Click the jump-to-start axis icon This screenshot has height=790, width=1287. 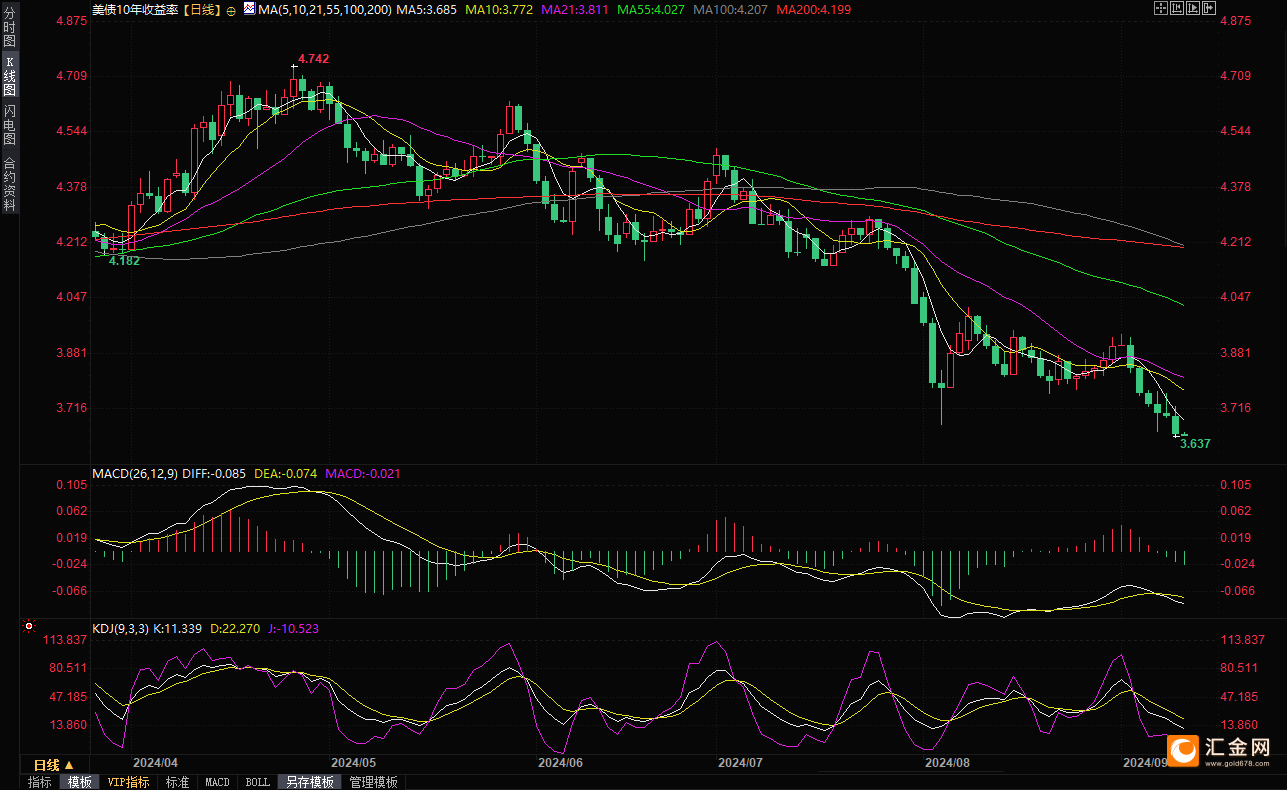coord(1177,8)
